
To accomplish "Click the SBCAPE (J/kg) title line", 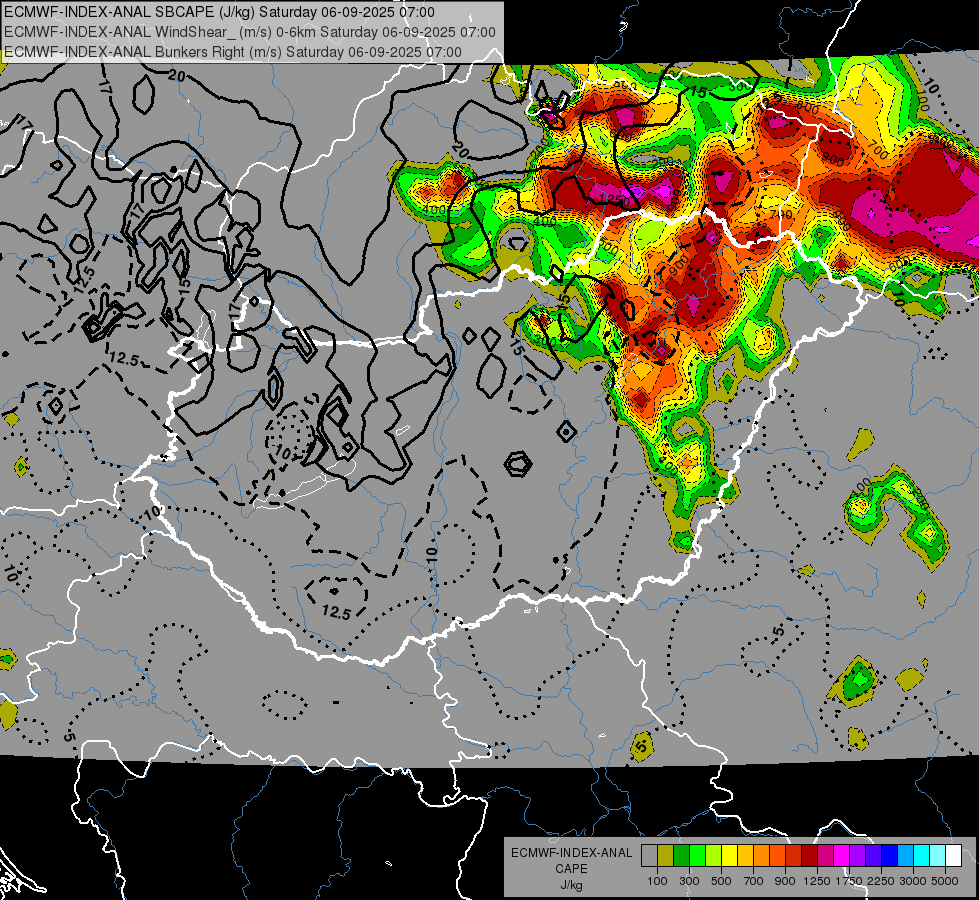I will coord(219,12).
